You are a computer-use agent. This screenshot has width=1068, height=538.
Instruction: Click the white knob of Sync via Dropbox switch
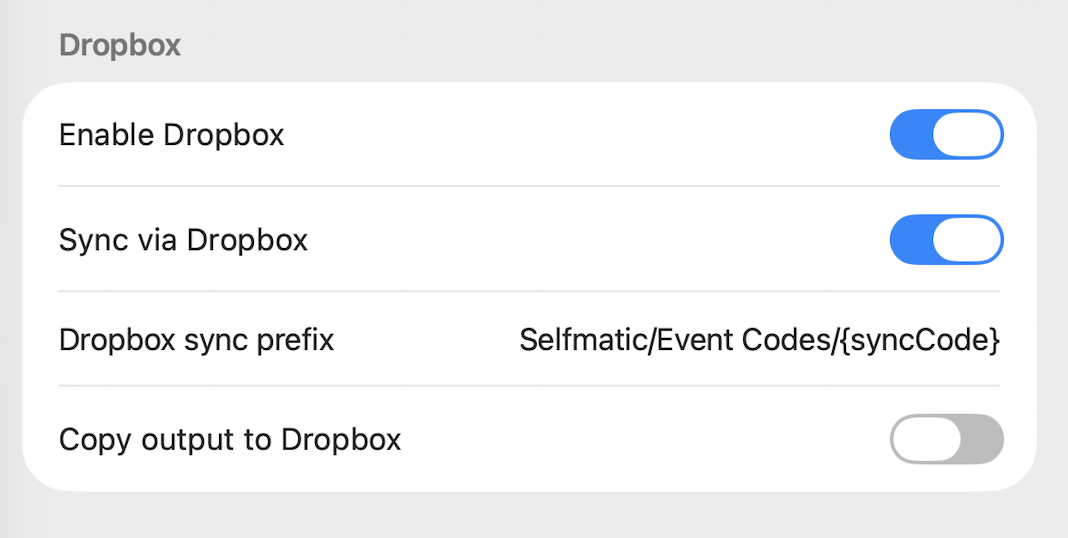point(967,240)
